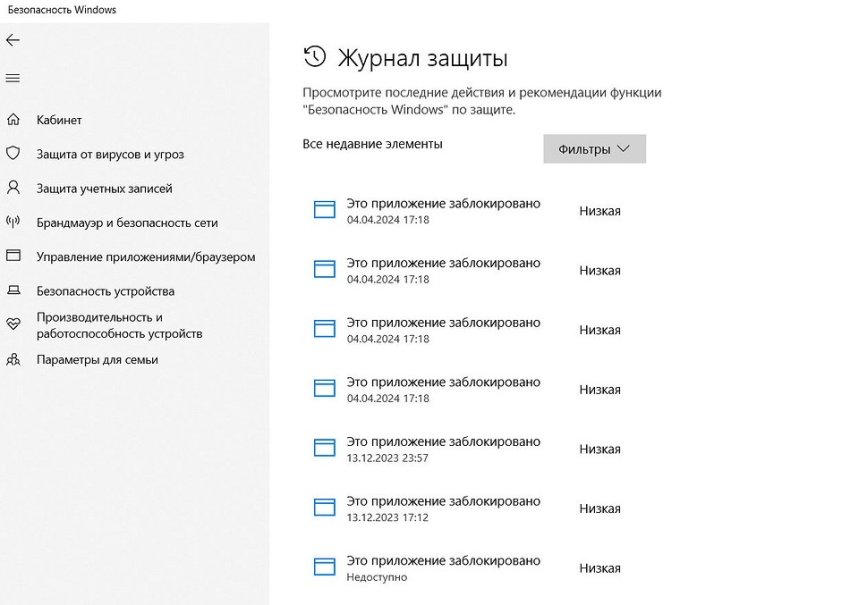Expand the blocked app entry from 13.12.2023 23:57
Screen dimensions: 850x605
[443, 448]
